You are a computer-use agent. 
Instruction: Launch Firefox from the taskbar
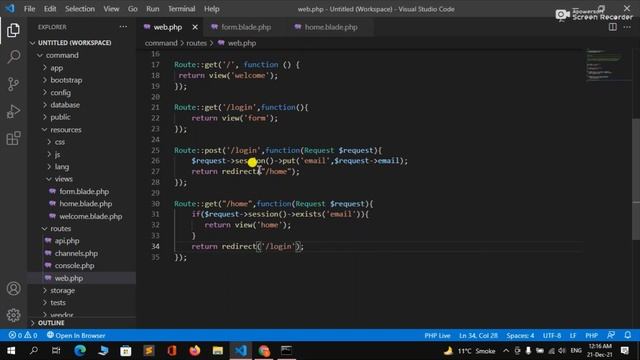pyautogui.click(x=195, y=351)
